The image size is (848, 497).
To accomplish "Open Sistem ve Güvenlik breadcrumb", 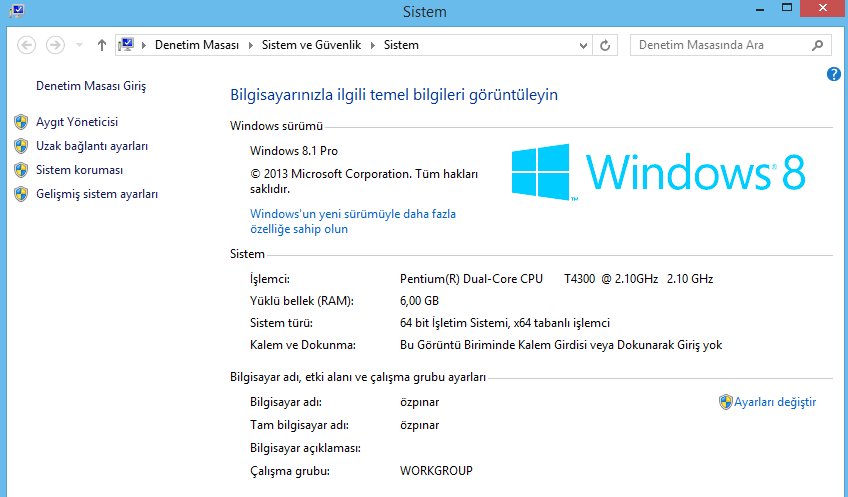I will coord(312,45).
